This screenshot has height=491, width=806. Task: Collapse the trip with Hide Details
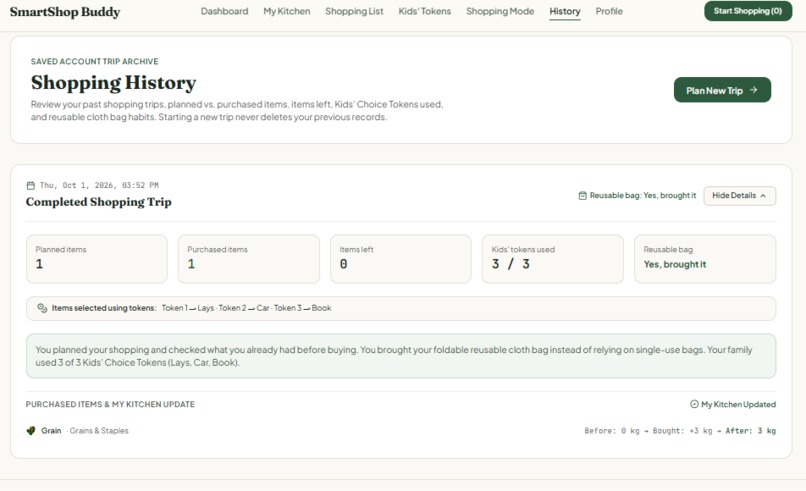pyautogui.click(x=739, y=195)
